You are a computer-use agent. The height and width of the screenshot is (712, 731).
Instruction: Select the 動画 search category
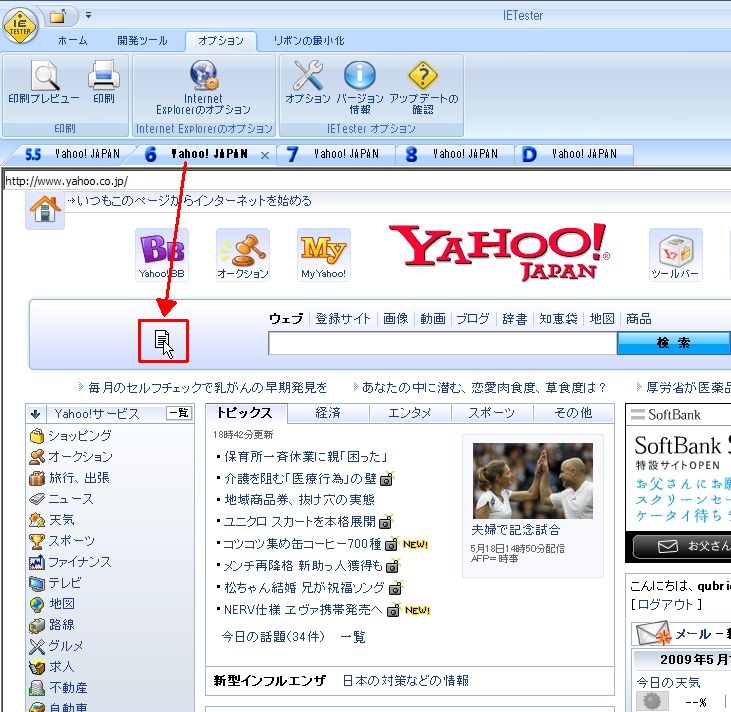(433, 319)
